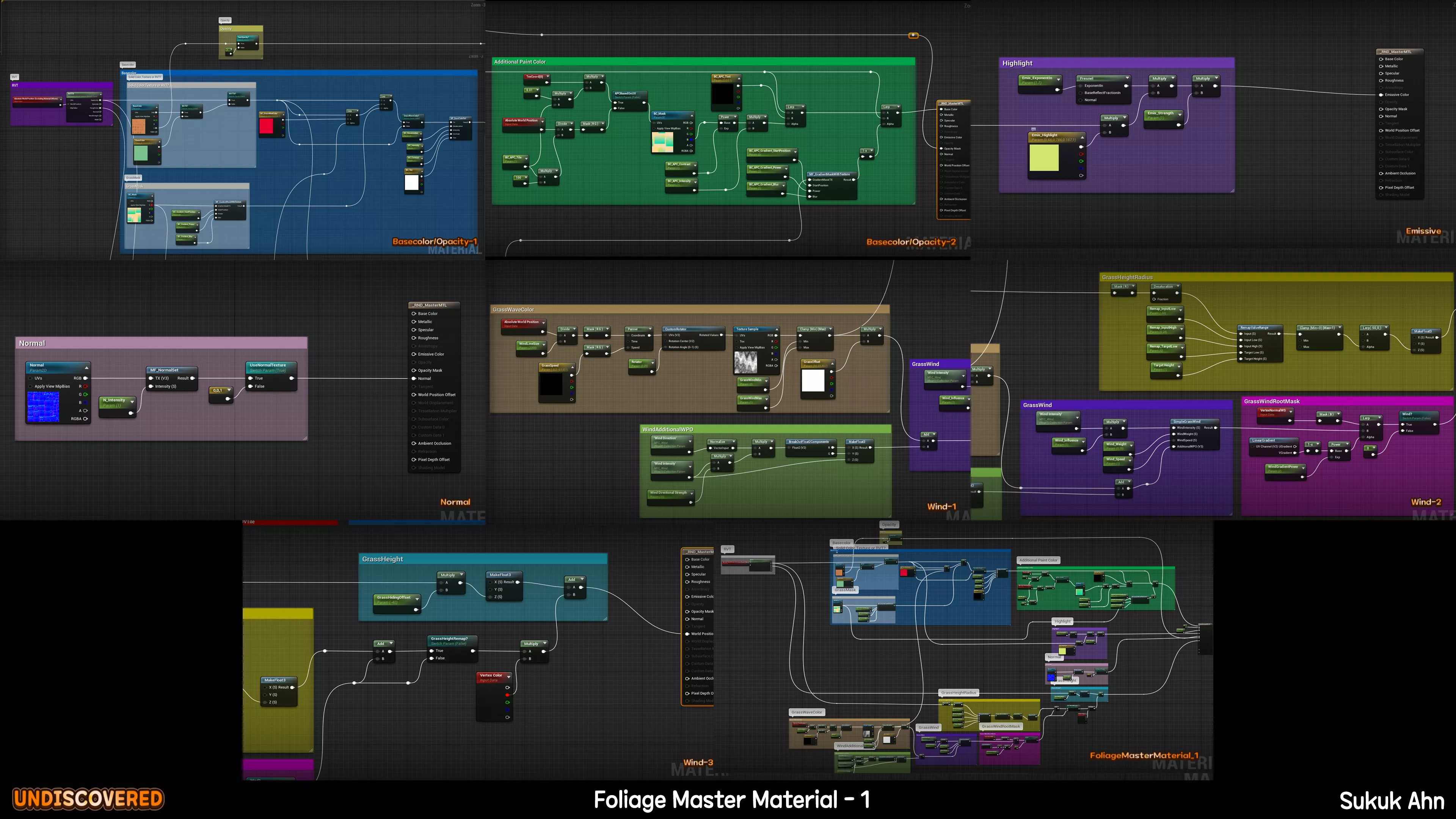Image resolution: width=1456 pixels, height=819 pixels.
Task: Click World Position Offset pin on Normal-panel master node
Action: pyautogui.click(x=414, y=394)
